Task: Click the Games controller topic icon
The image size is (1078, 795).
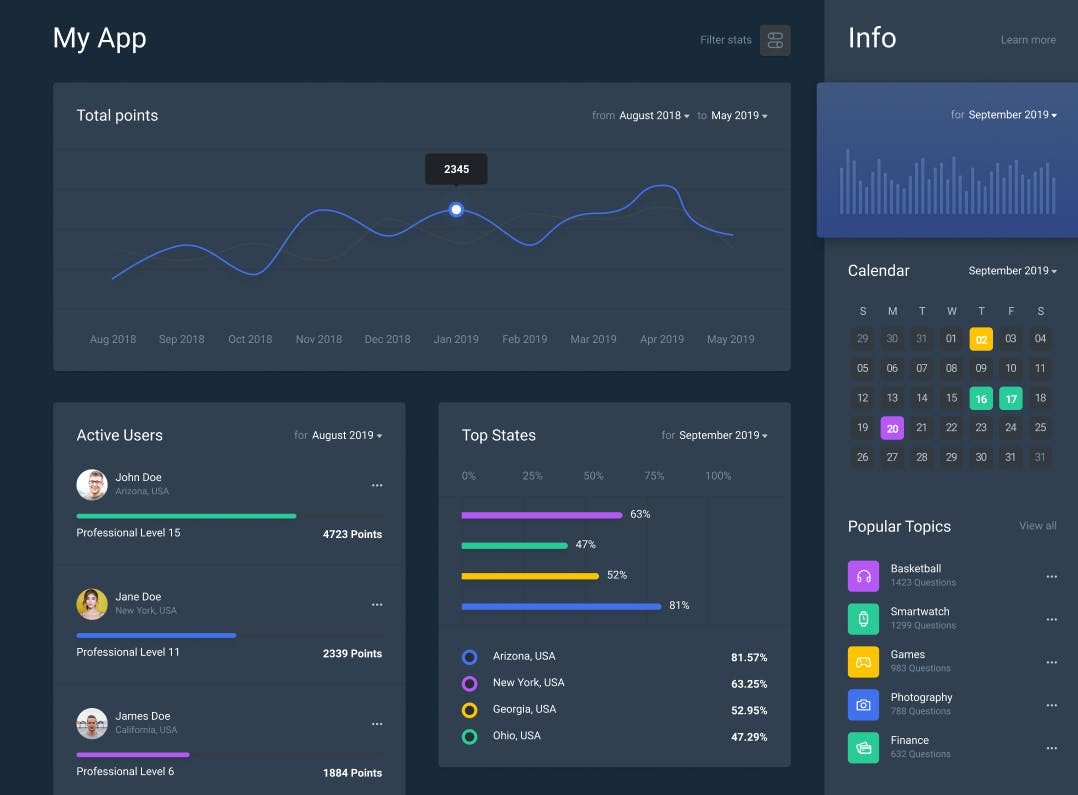Action: [x=863, y=662]
